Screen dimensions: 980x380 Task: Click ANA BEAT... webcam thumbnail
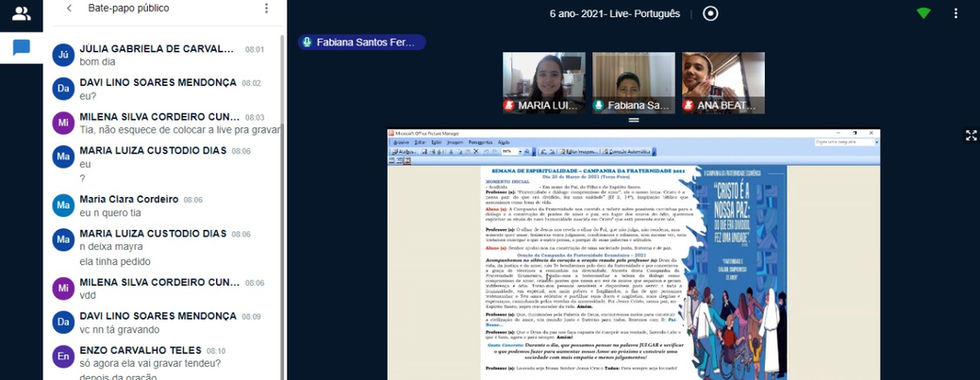click(723, 82)
